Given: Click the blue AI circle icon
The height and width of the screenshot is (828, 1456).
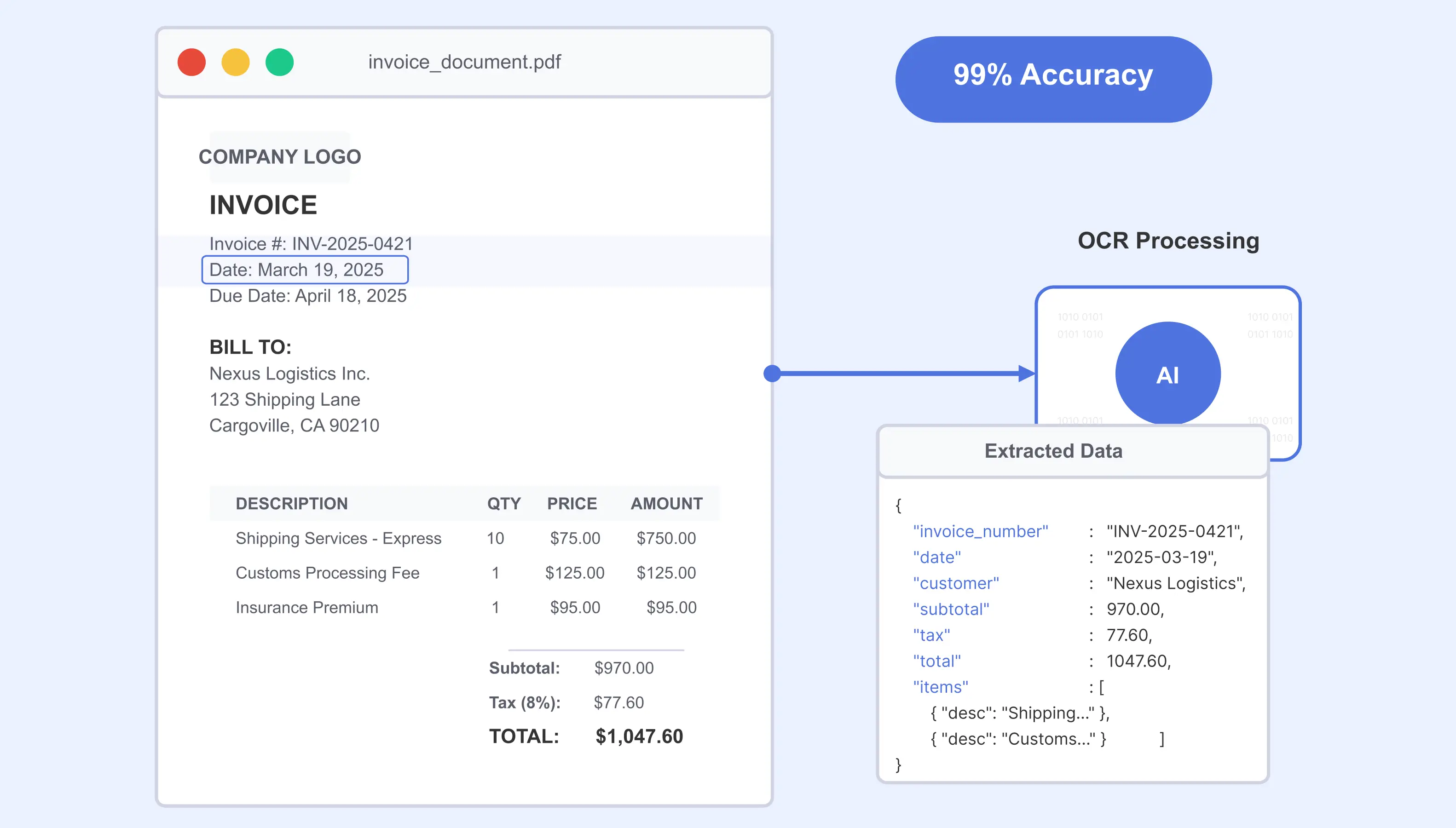Looking at the screenshot, I should [x=1167, y=374].
